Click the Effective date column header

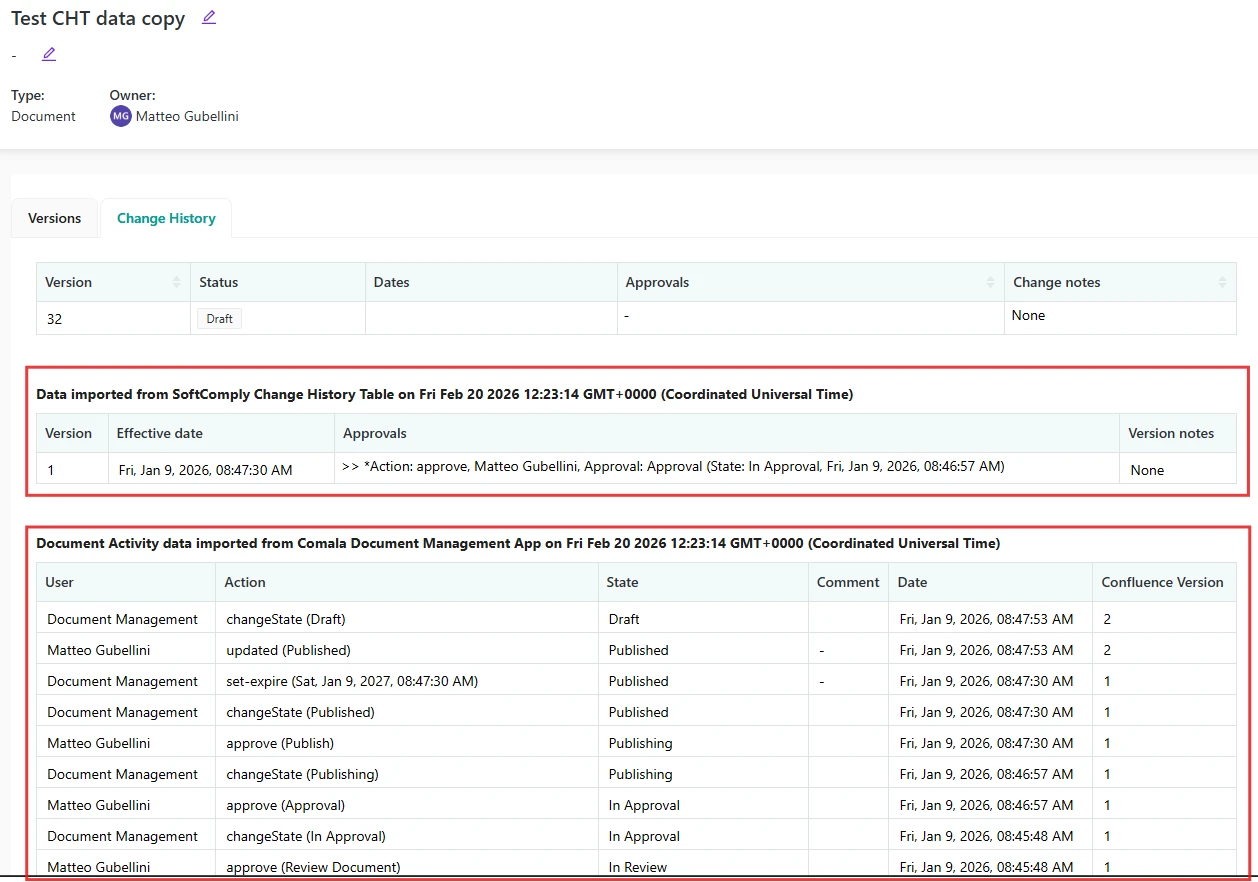pos(160,433)
